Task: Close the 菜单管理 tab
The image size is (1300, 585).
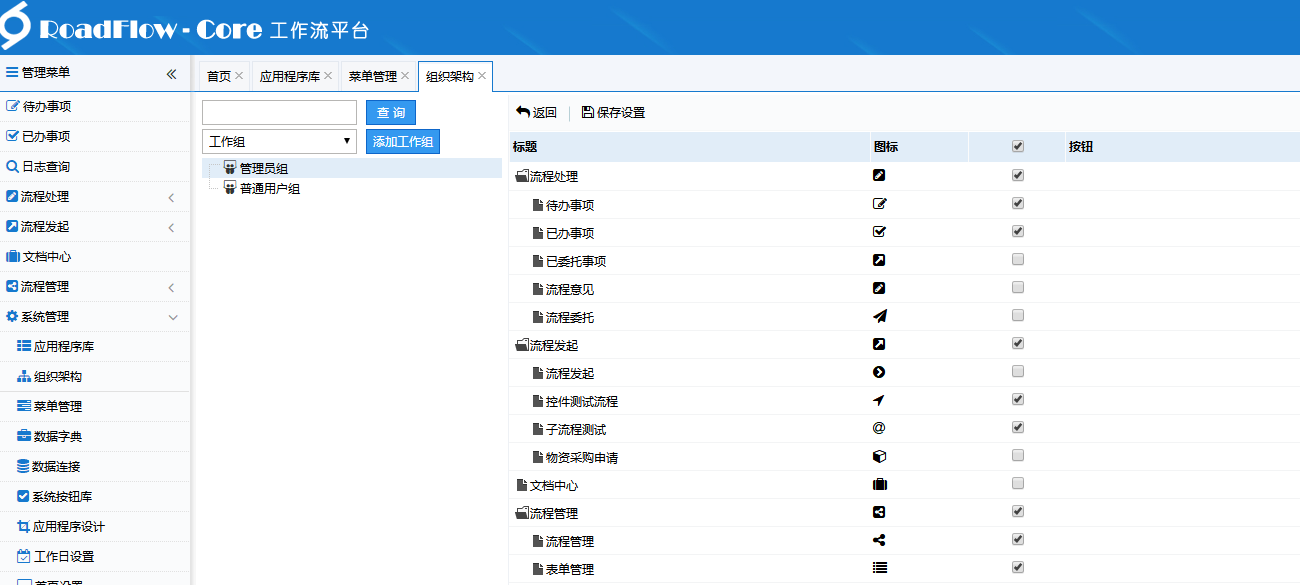Action: click(405, 75)
